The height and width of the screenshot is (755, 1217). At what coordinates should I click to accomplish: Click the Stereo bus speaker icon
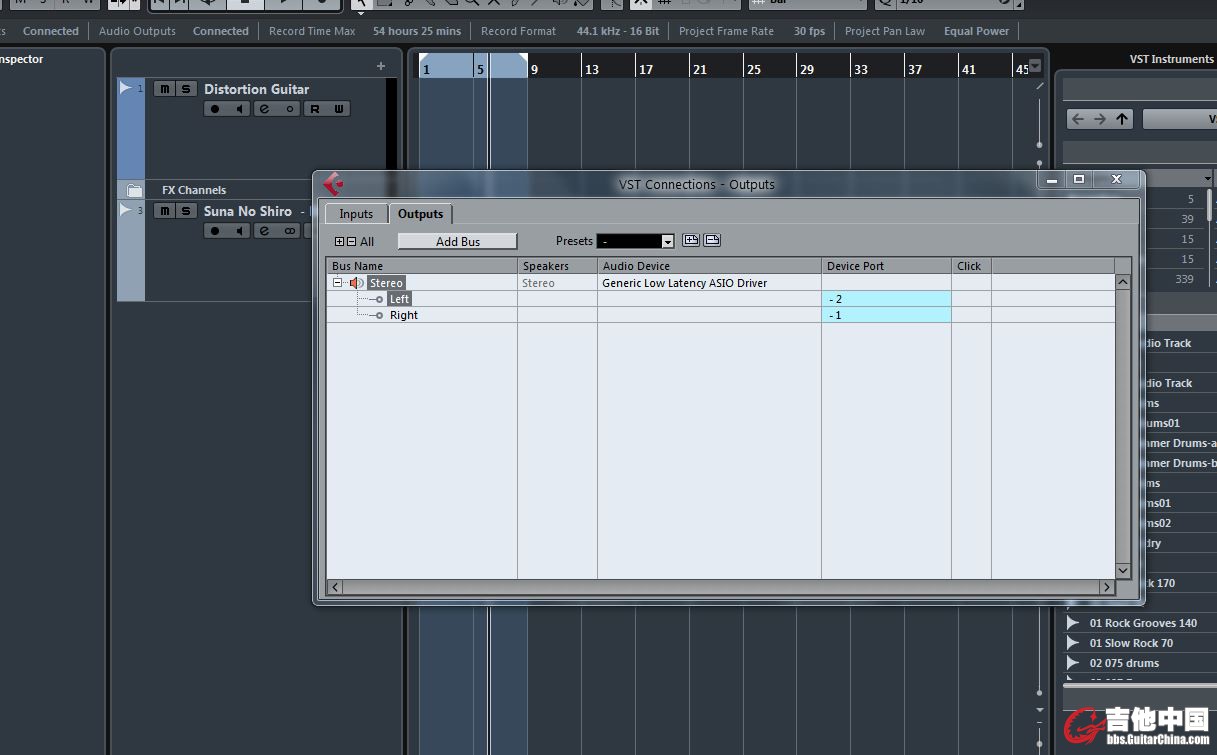coord(356,283)
